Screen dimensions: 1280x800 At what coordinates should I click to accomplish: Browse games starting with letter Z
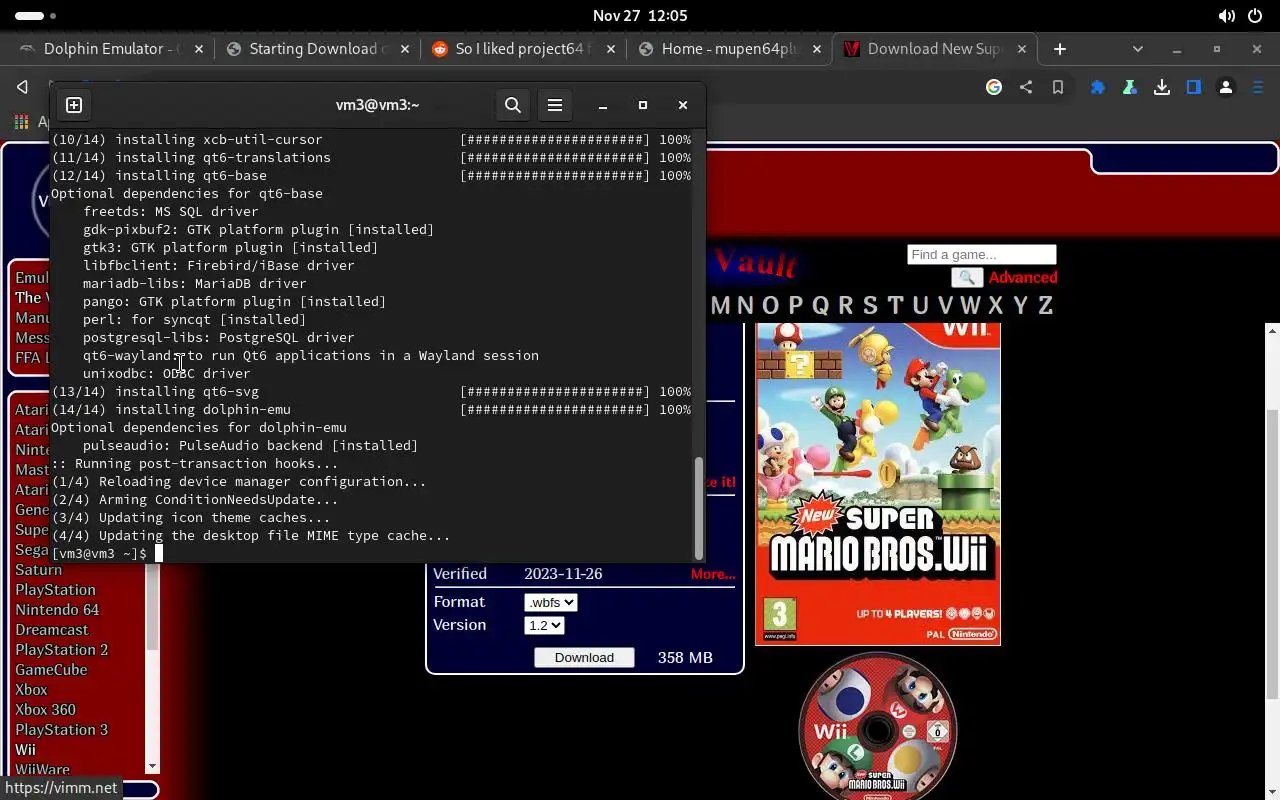[x=1045, y=305]
